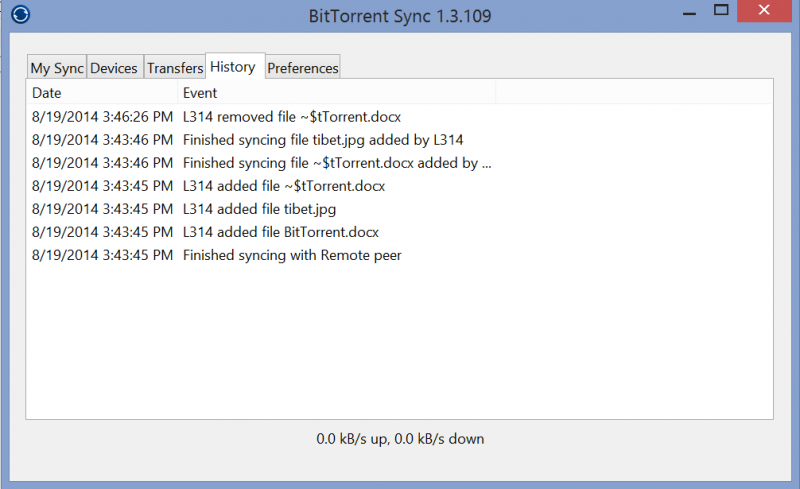This screenshot has width=800, height=489.
Task: Click date cell '8/19/2014 3:46:26 PM'
Action: point(102,117)
